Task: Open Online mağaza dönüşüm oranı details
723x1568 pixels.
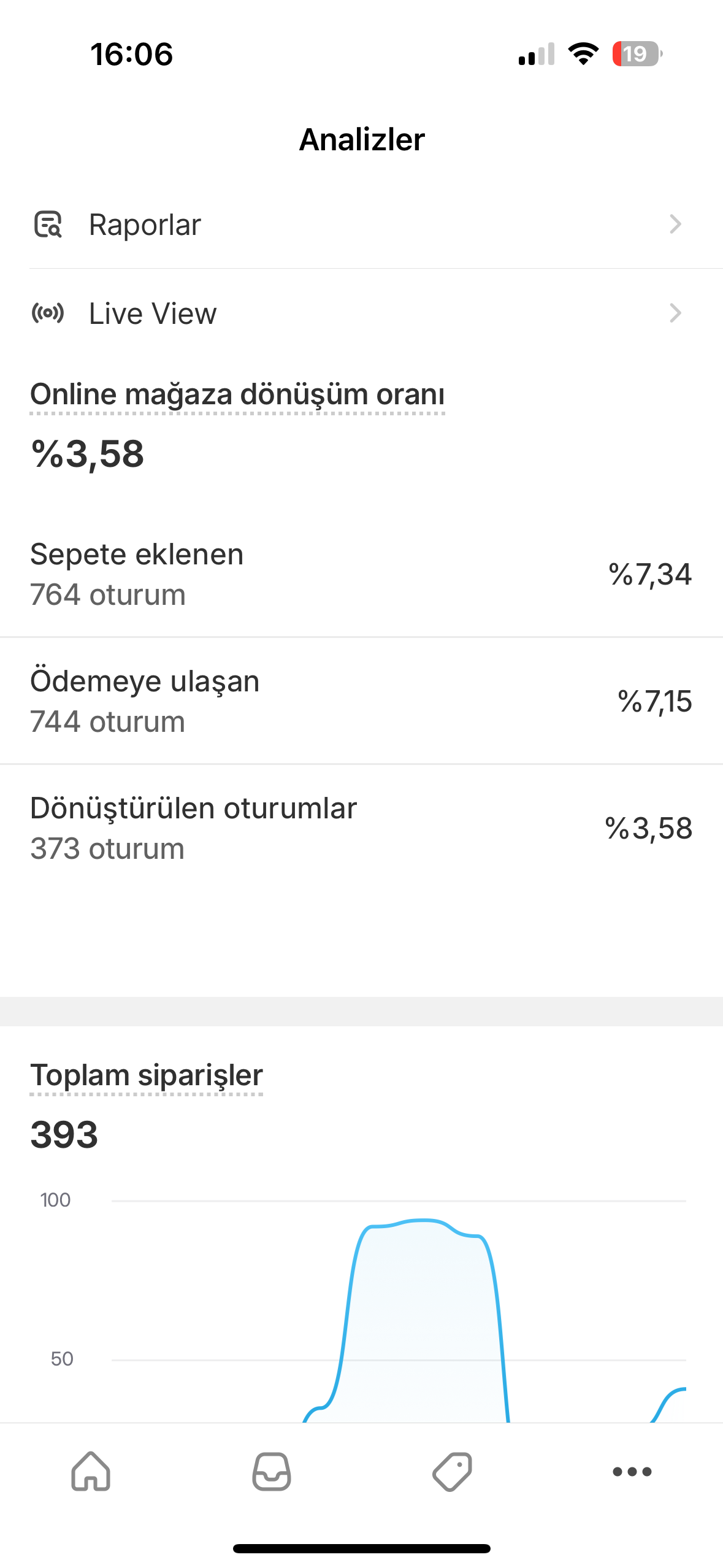Action: [x=237, y=394]
